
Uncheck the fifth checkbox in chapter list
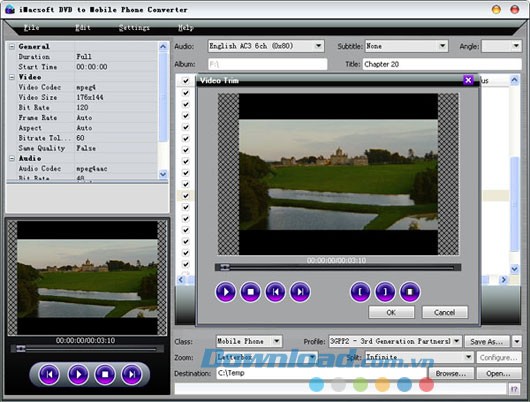click(x=186, y=127)
